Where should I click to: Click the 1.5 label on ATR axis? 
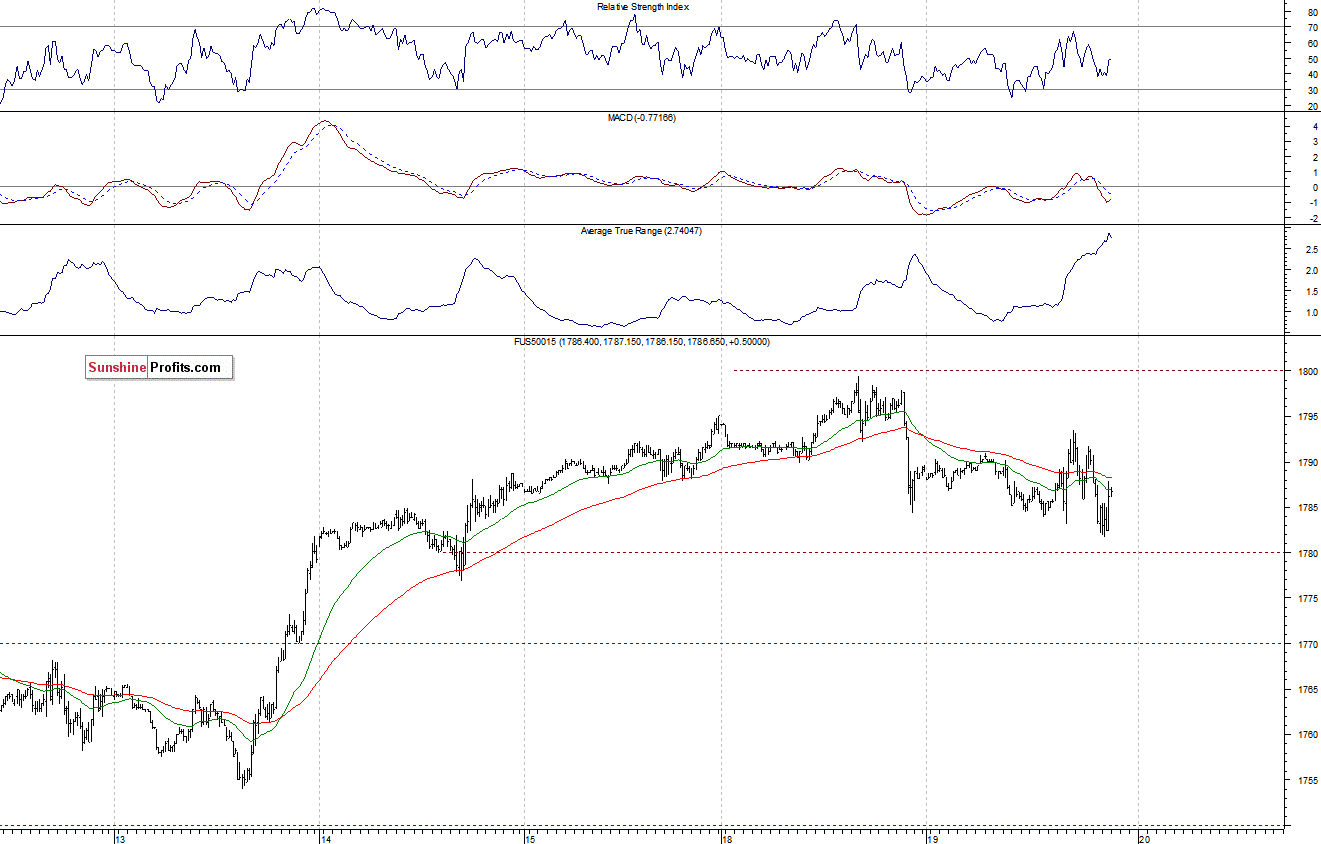1311,291
